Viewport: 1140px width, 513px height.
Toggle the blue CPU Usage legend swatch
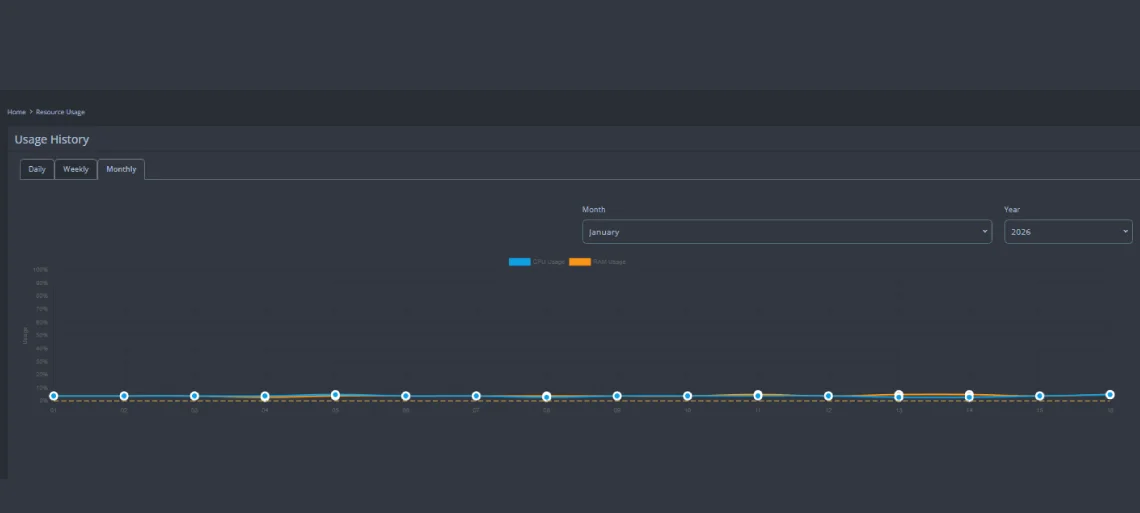[x=519, y=262]
